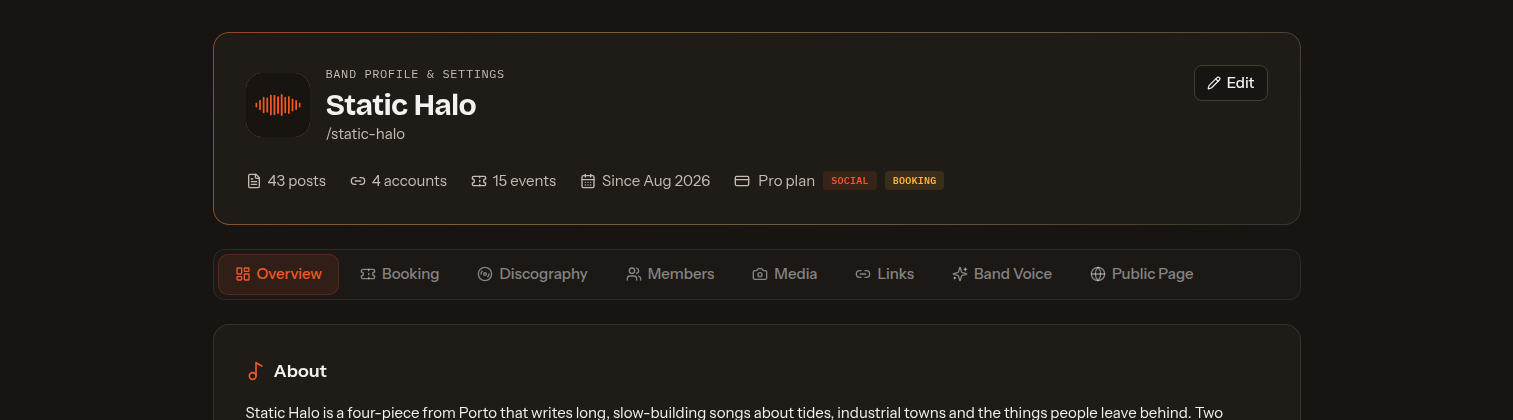The image size is (1513, 420).
Task: Click the 4 accounts text
Action: (409, 181)
